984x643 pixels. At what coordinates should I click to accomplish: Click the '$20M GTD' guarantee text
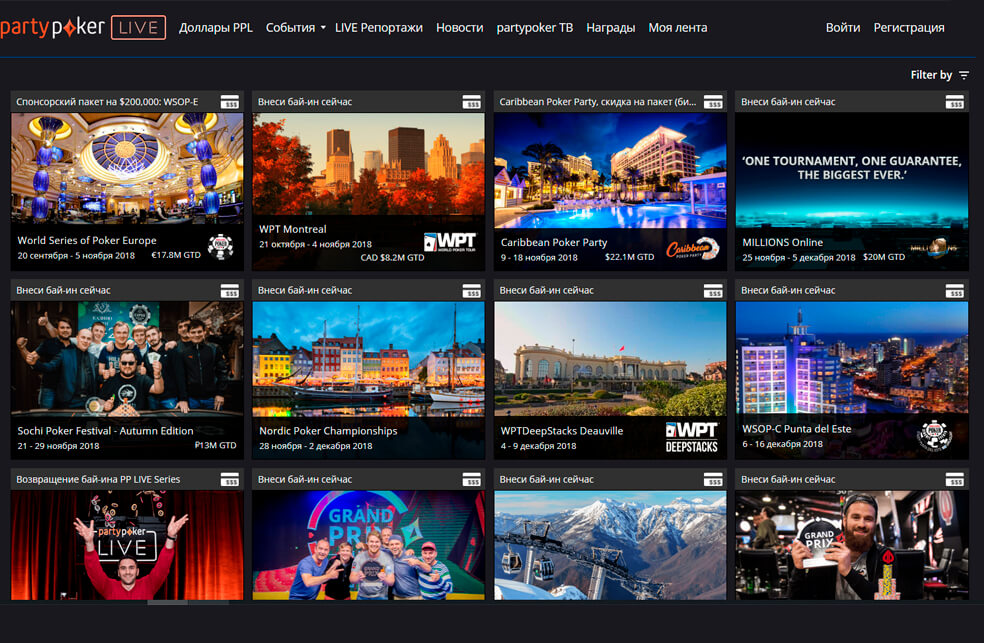coord(884,257)
